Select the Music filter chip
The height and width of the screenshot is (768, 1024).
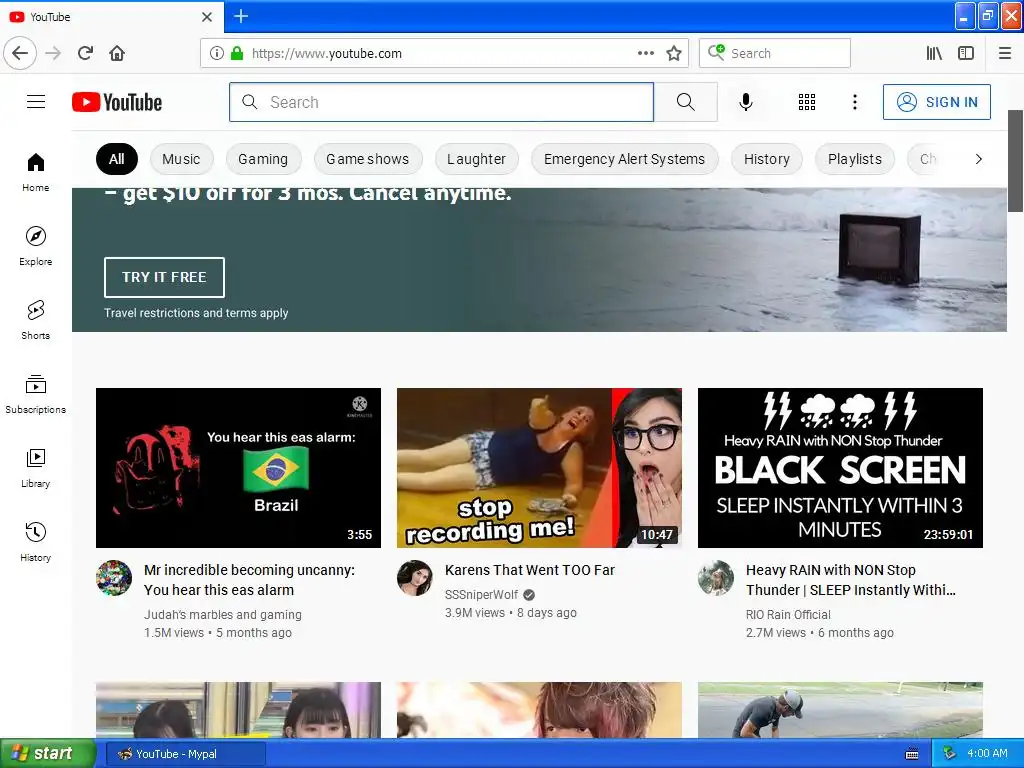[181, 159]
